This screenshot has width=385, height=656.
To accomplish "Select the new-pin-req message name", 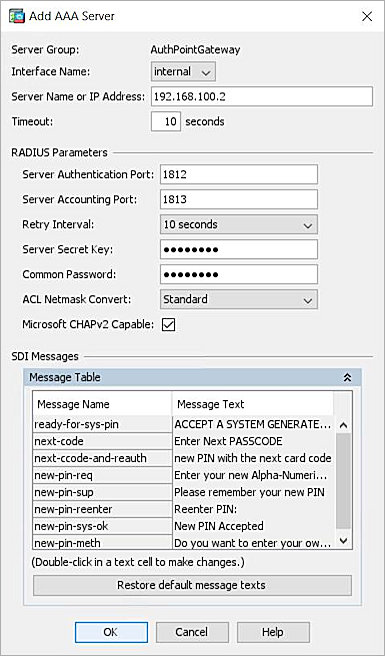I will point(102,475).
